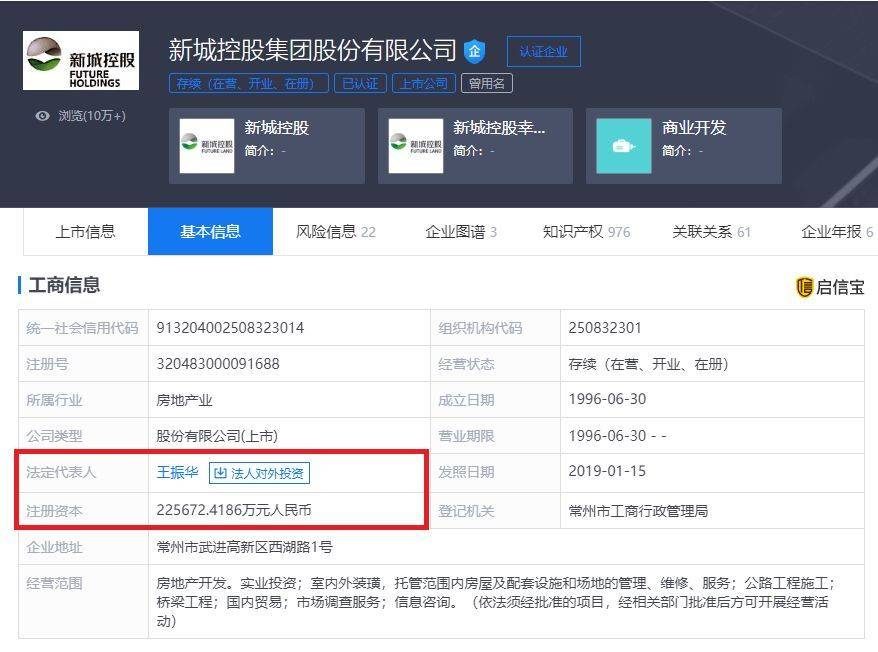Open the 商业开发 card title
878x652 pixels.
click(694, 128)
